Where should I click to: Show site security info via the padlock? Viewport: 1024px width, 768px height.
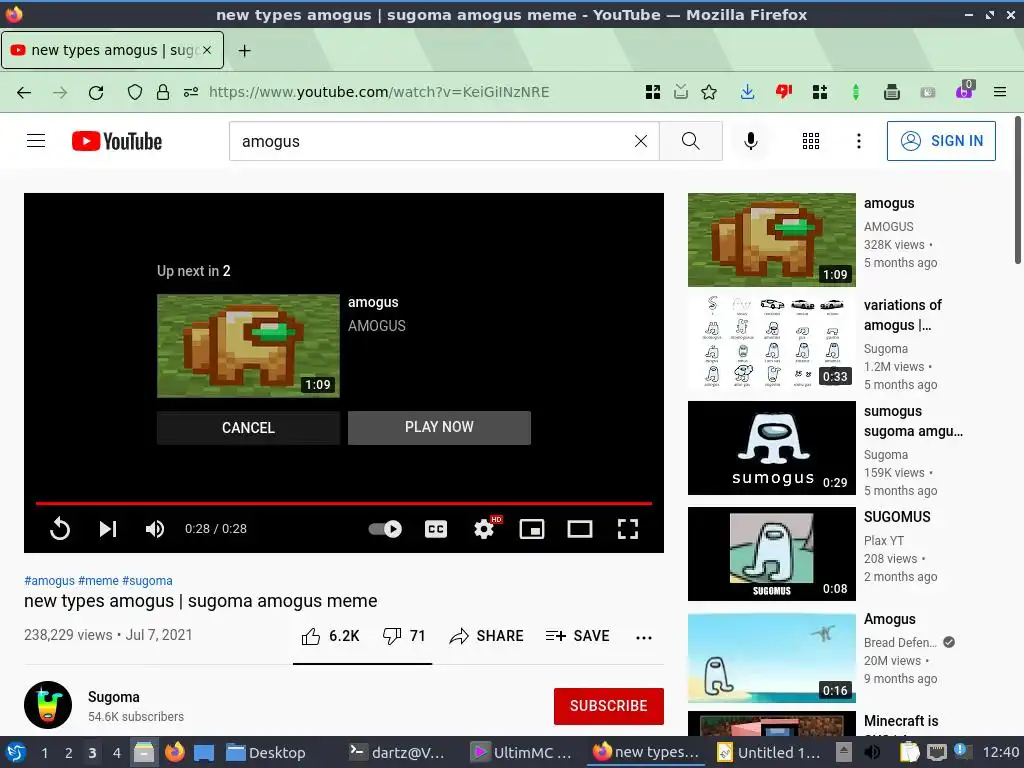163,92
